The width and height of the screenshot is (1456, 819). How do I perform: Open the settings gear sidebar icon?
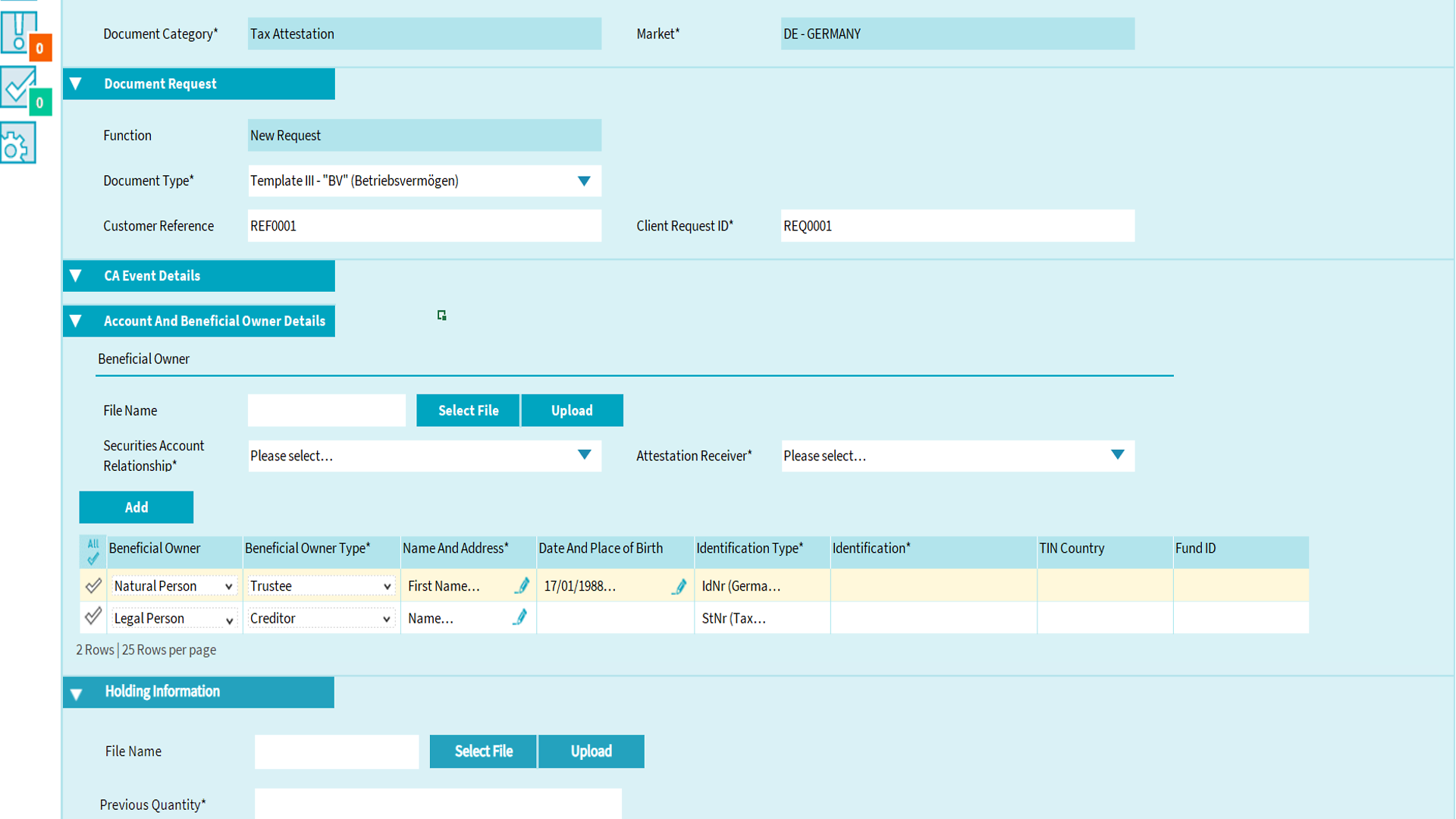(18, 143)
